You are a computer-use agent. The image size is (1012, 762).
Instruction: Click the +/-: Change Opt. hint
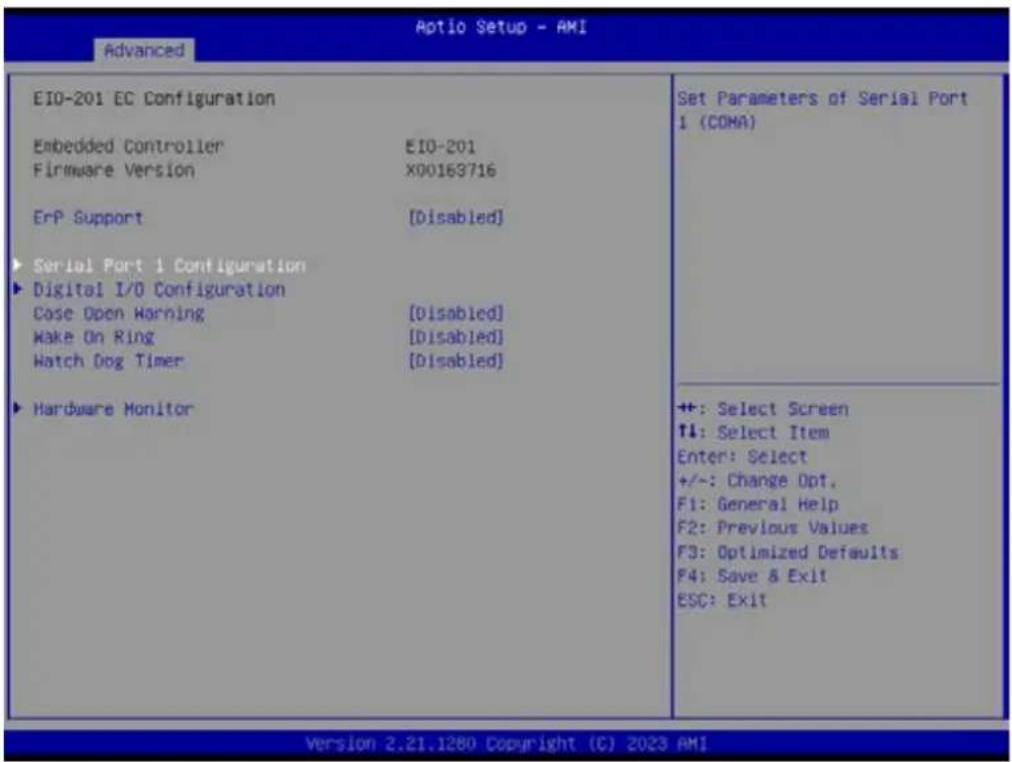point(757,481)
